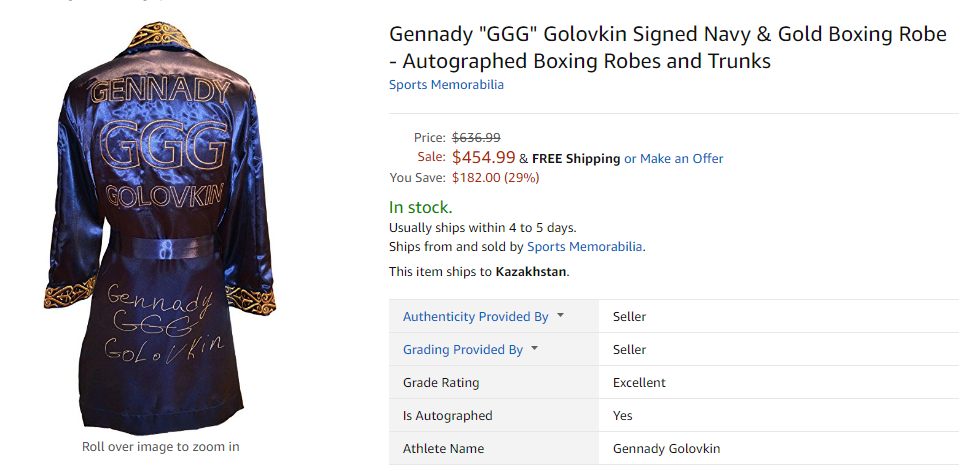Click the green In stock status
Image resolution: width=977 pixels, height=470 pixels.
point(420,207)
